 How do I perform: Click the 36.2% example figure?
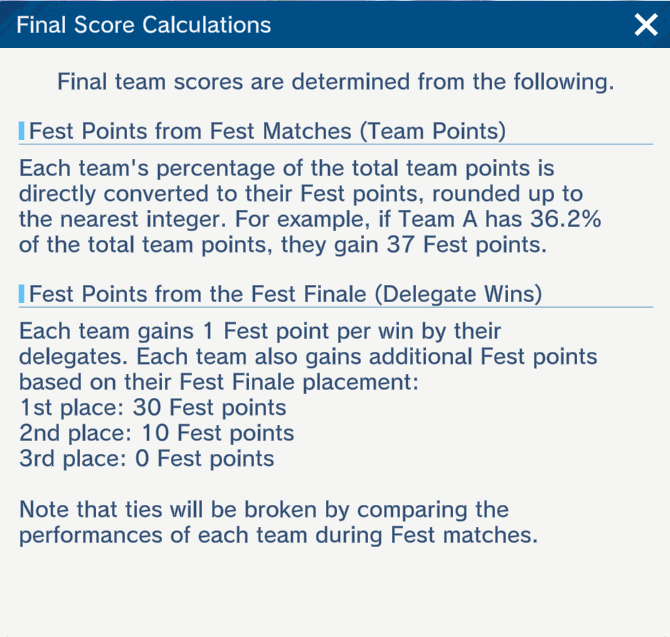tap(563, 220)
